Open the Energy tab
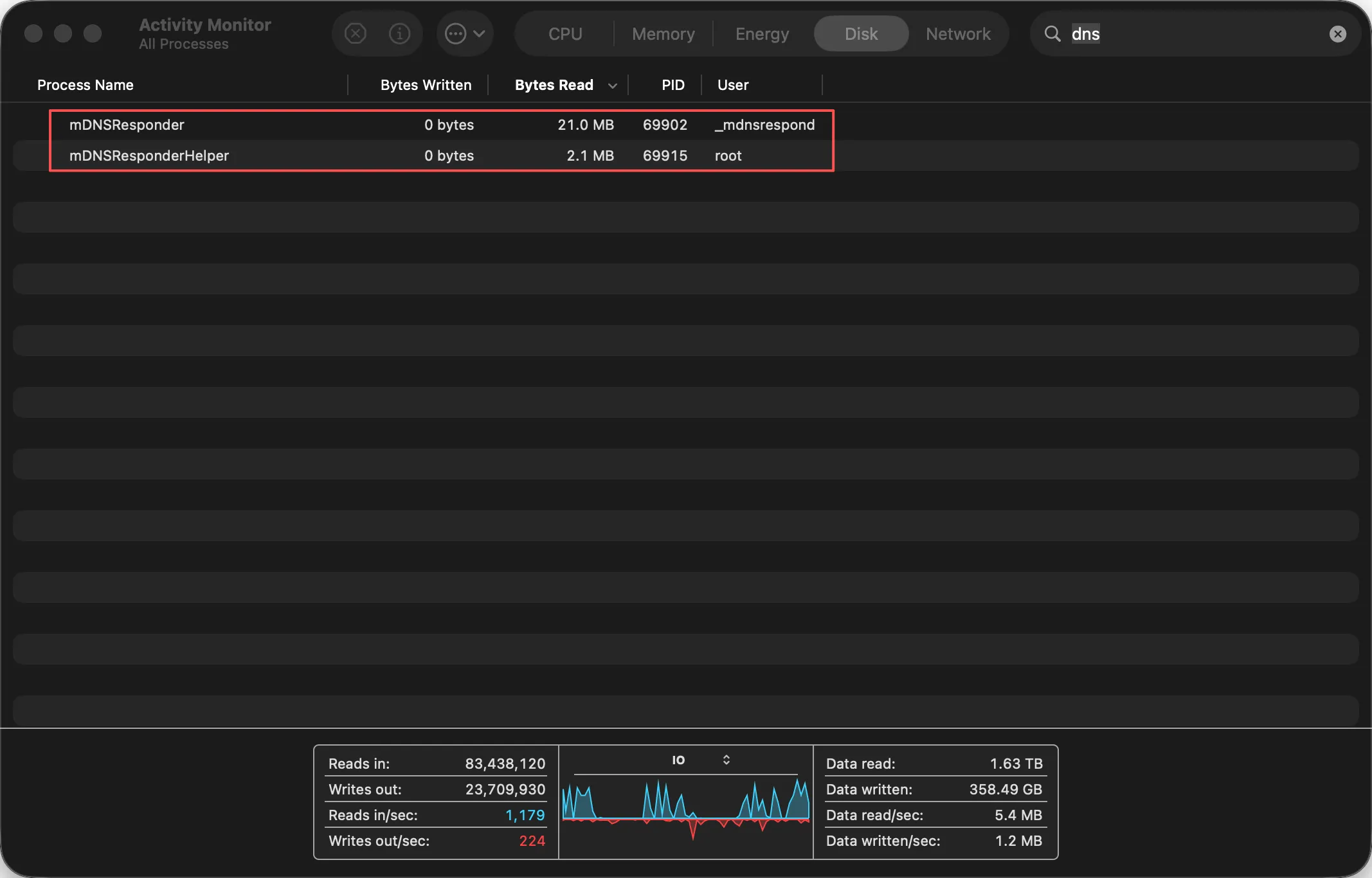 pos(762,33)
